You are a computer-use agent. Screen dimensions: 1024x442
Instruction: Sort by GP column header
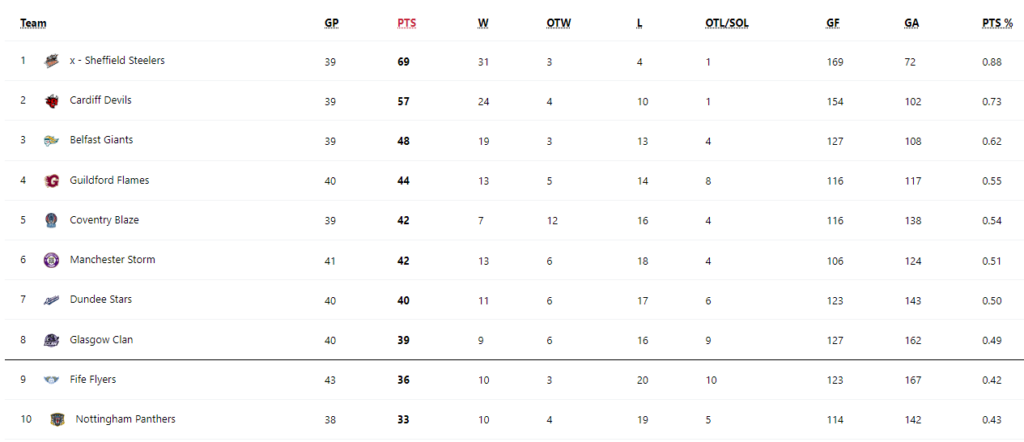click(332, 24)
